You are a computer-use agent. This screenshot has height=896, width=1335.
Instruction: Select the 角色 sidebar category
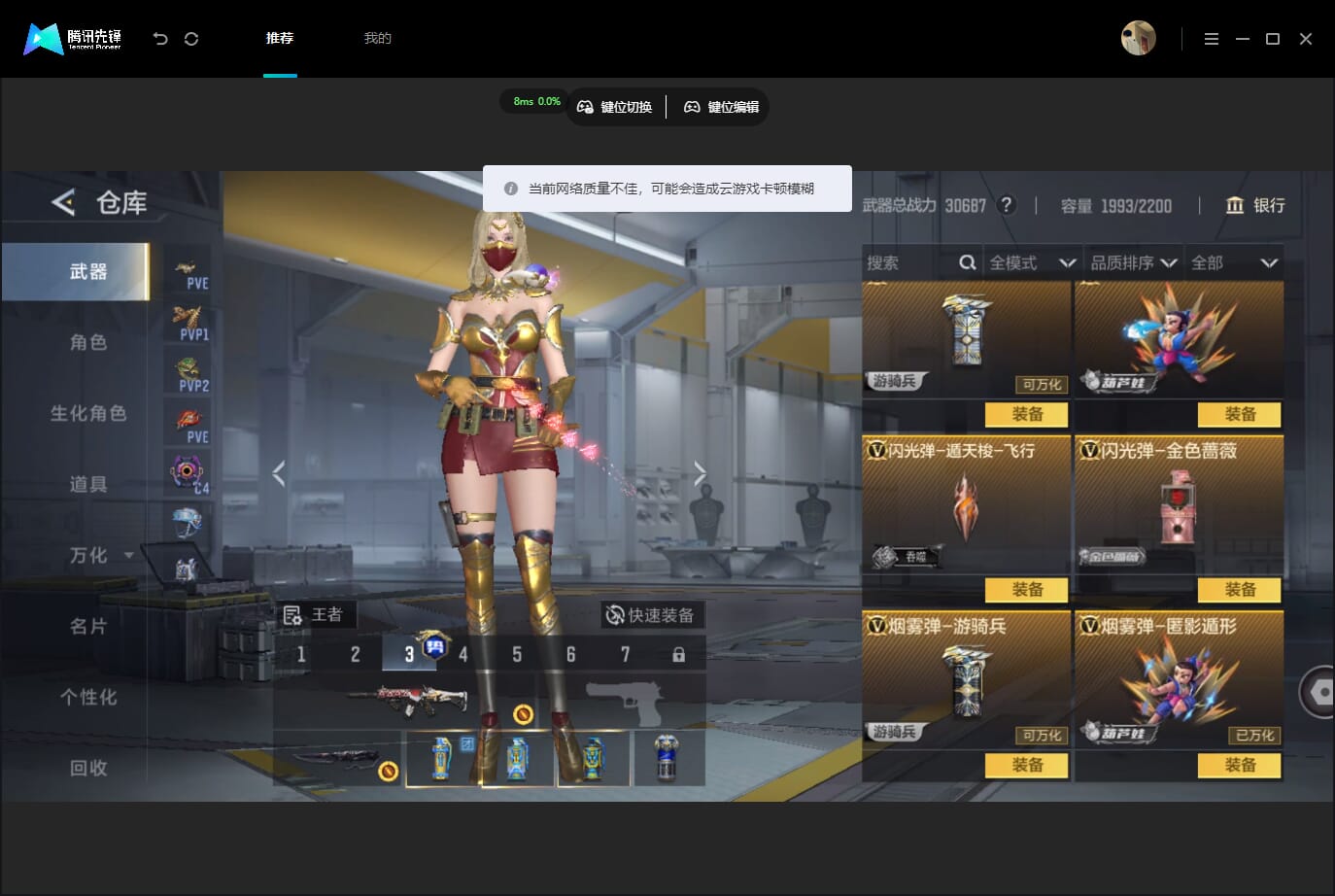point(88,342)
